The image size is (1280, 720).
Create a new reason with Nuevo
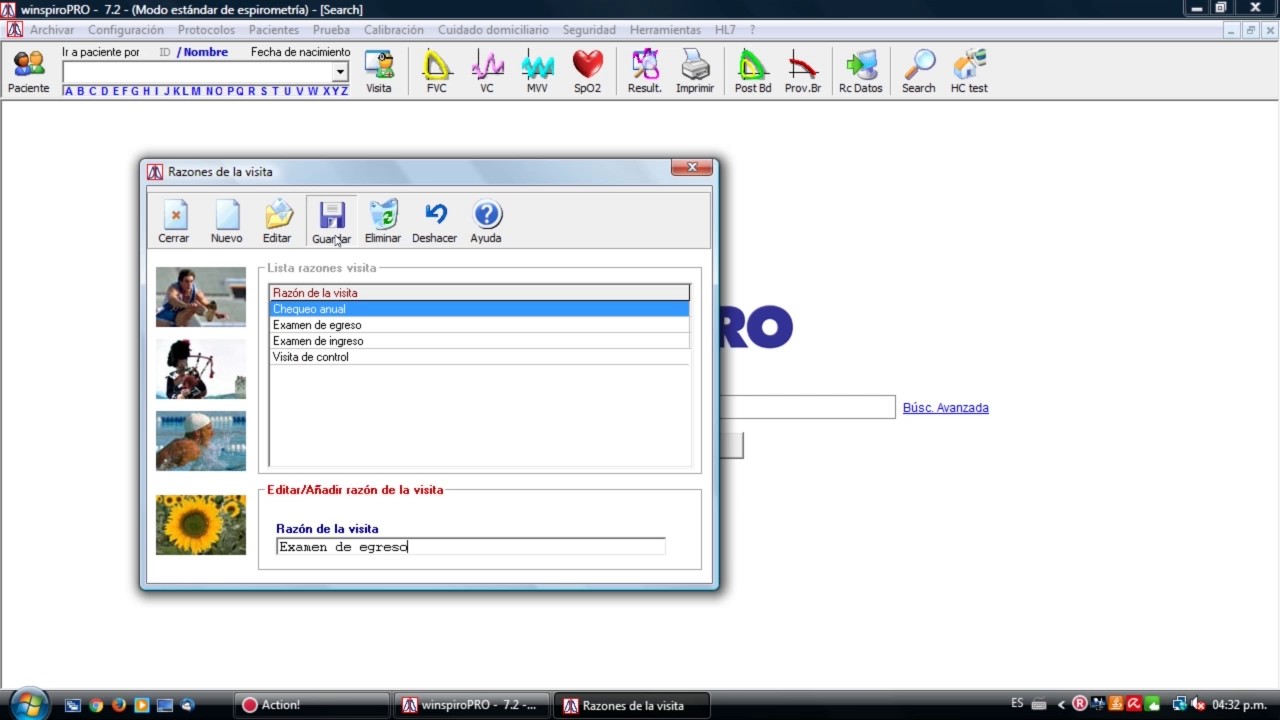(x=227, y=221)
